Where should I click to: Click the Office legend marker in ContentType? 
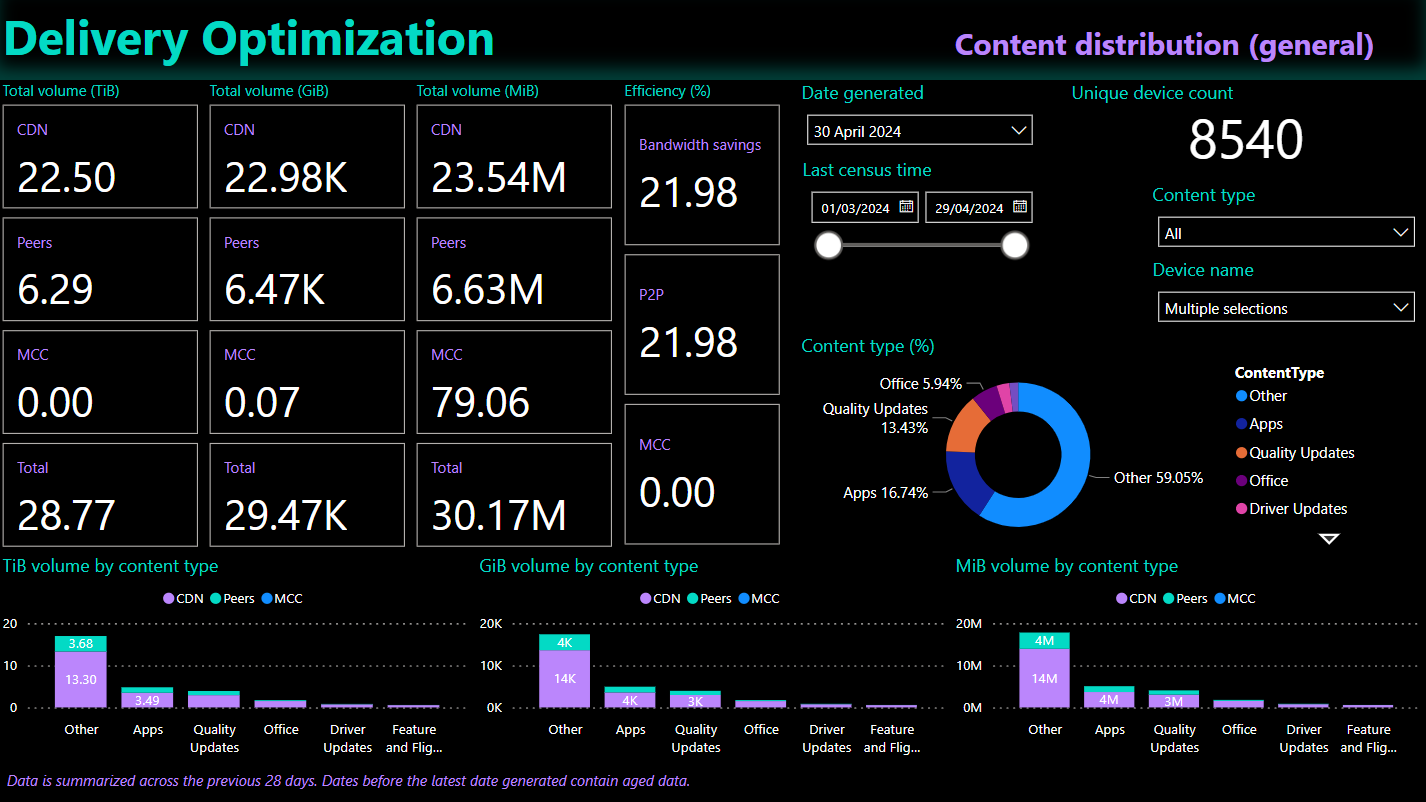tap(1241, 481)
